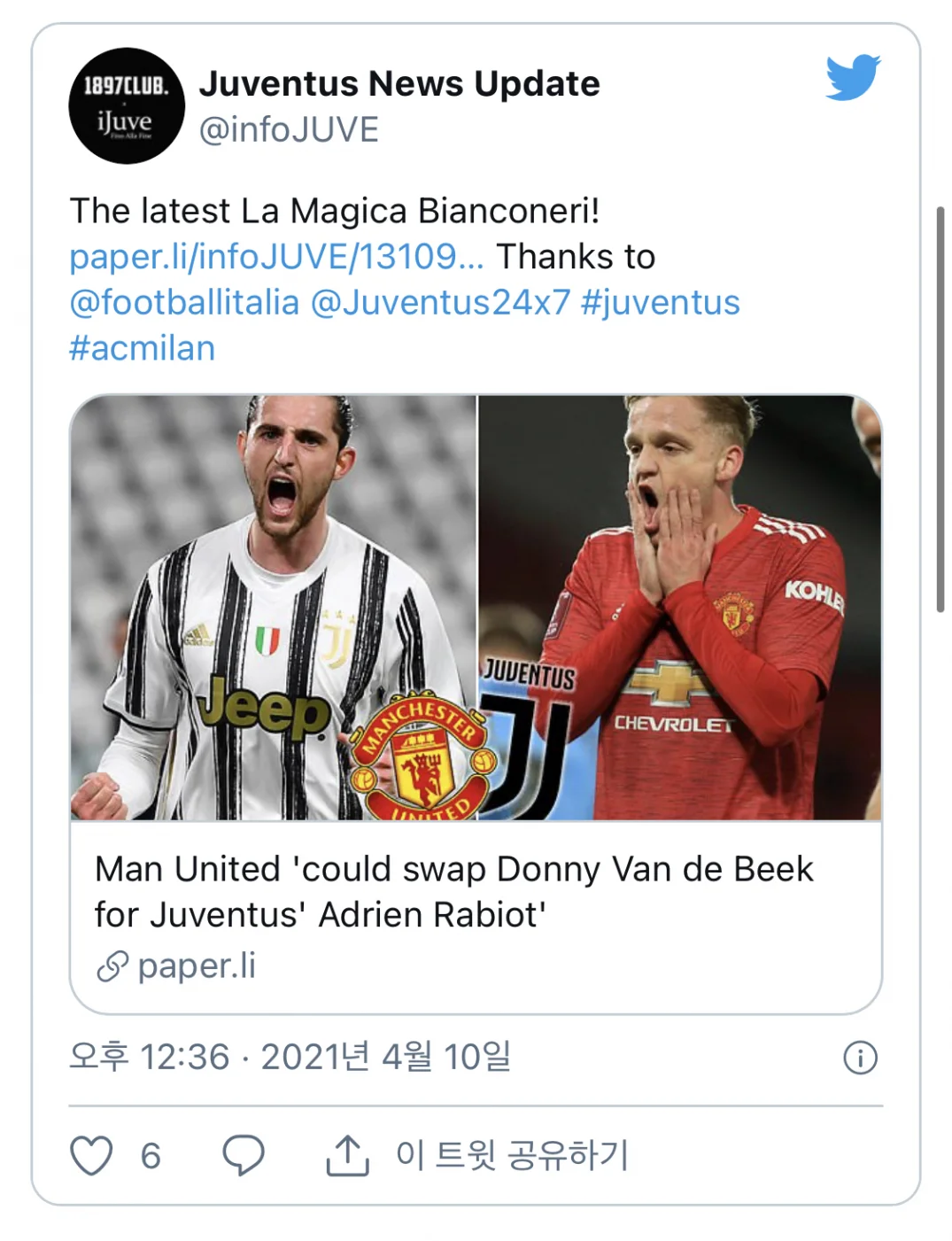Click the @infoJUVE handle
The image size is (952, 1241).
point(289,130)
